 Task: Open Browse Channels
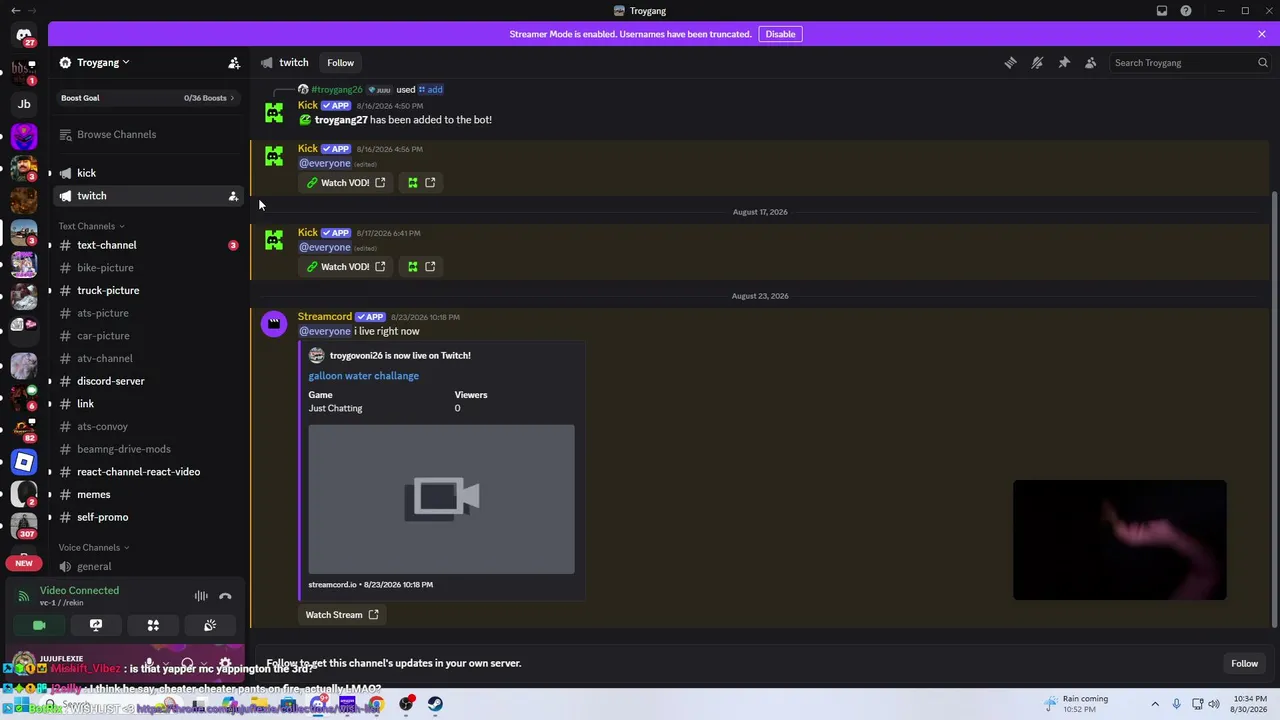[x=148, y=134]
